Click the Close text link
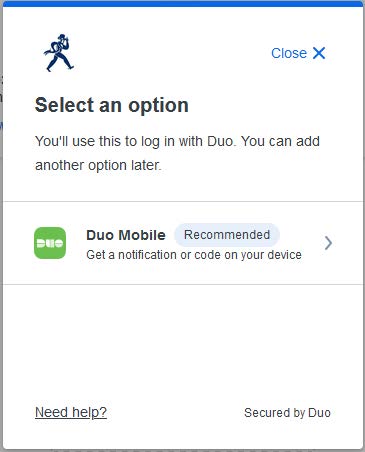The height and width of the screenshot is (452, 365). 289,53
